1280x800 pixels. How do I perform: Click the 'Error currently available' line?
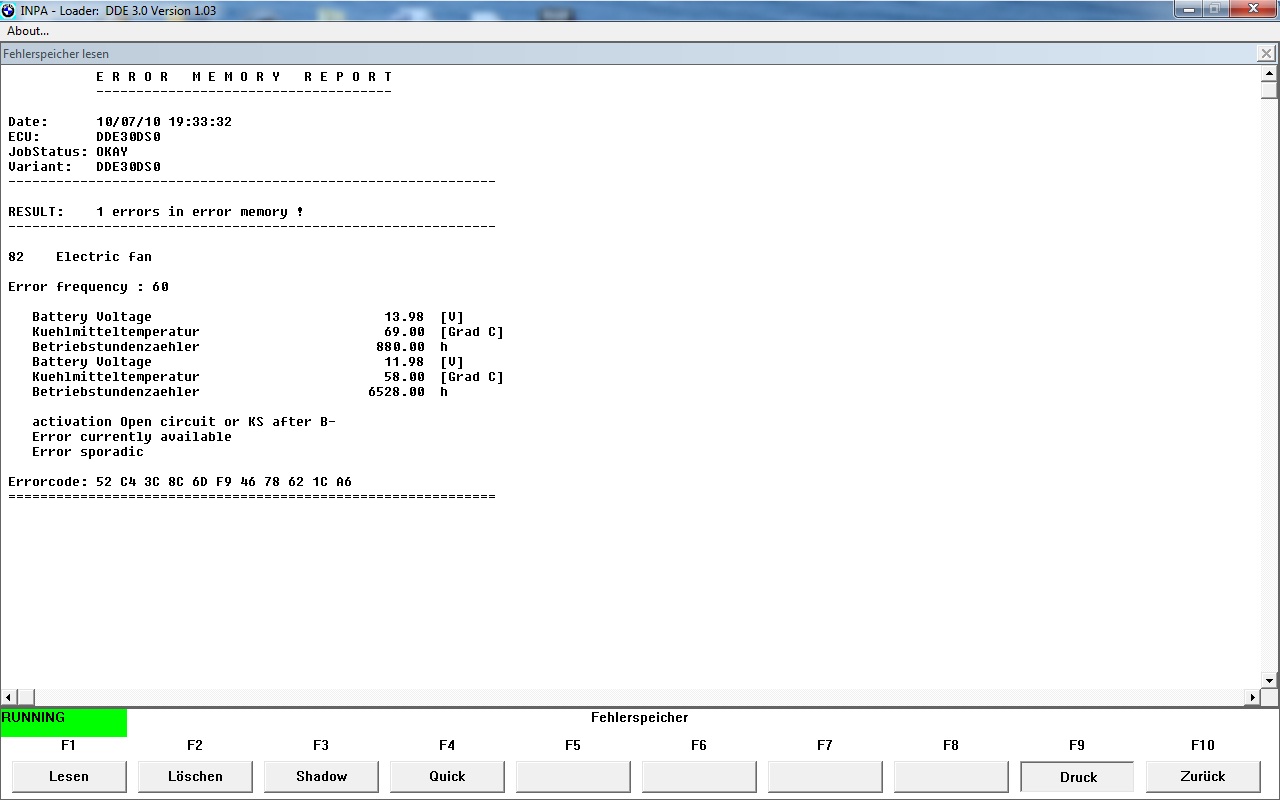point(132,437)
